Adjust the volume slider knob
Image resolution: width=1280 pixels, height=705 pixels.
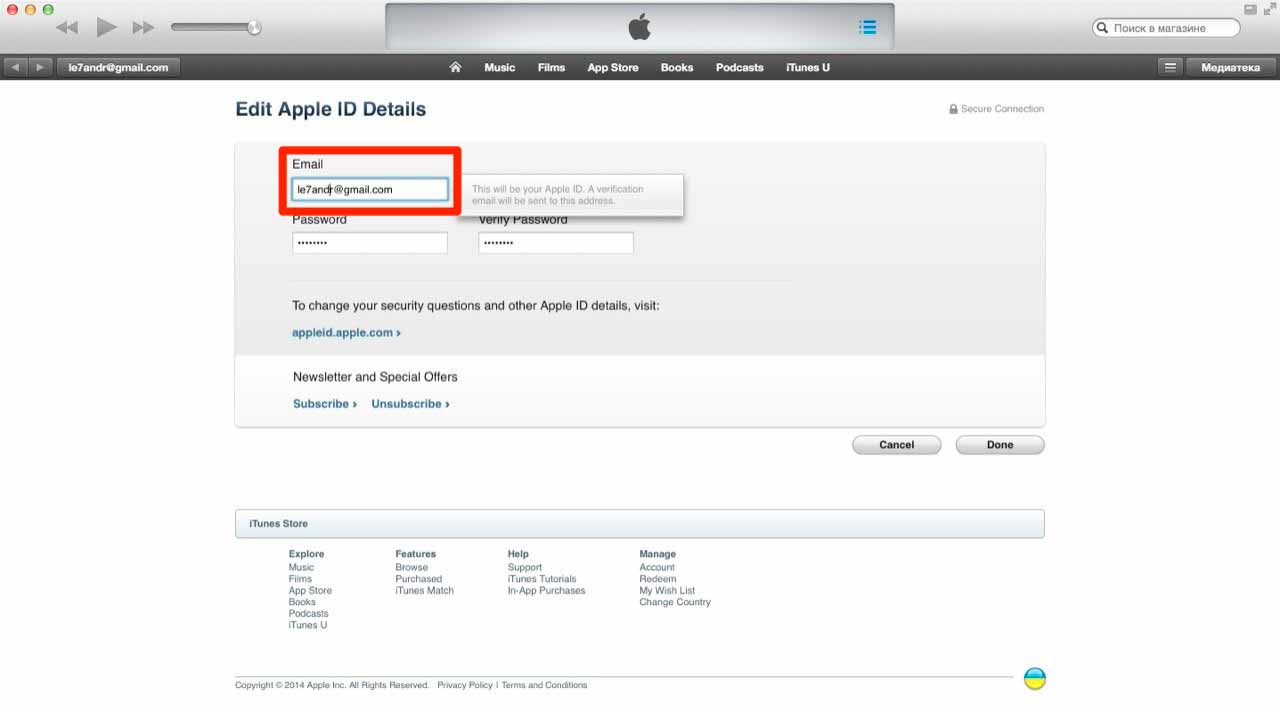click(254, 28)
